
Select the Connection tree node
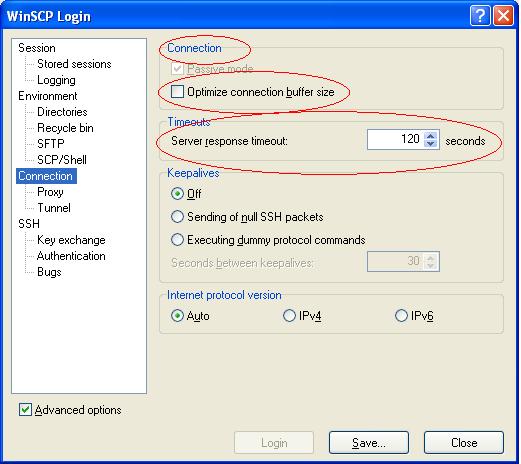(x=46, y=176)
